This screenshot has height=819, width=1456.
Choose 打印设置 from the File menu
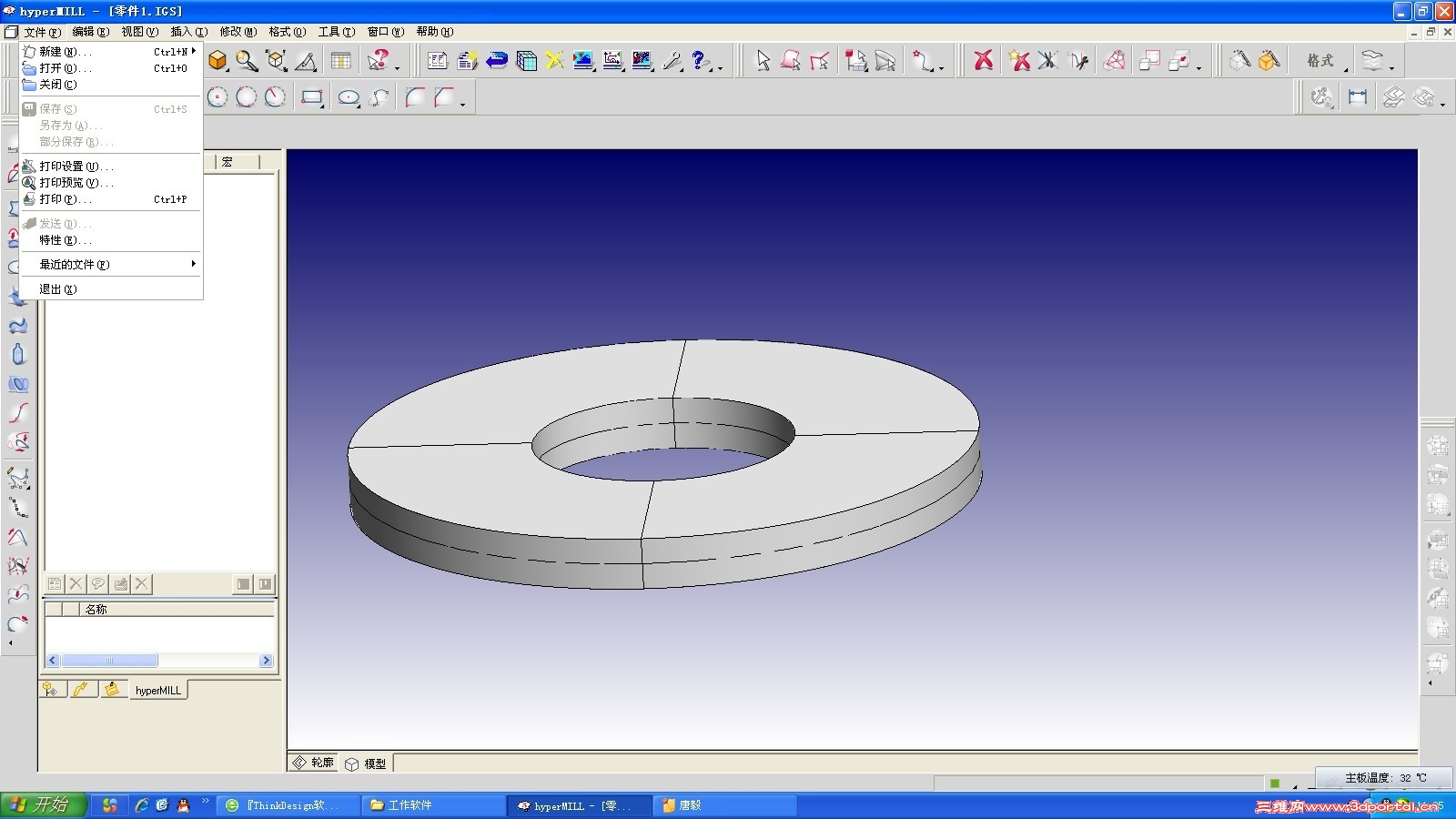[109, 167]
